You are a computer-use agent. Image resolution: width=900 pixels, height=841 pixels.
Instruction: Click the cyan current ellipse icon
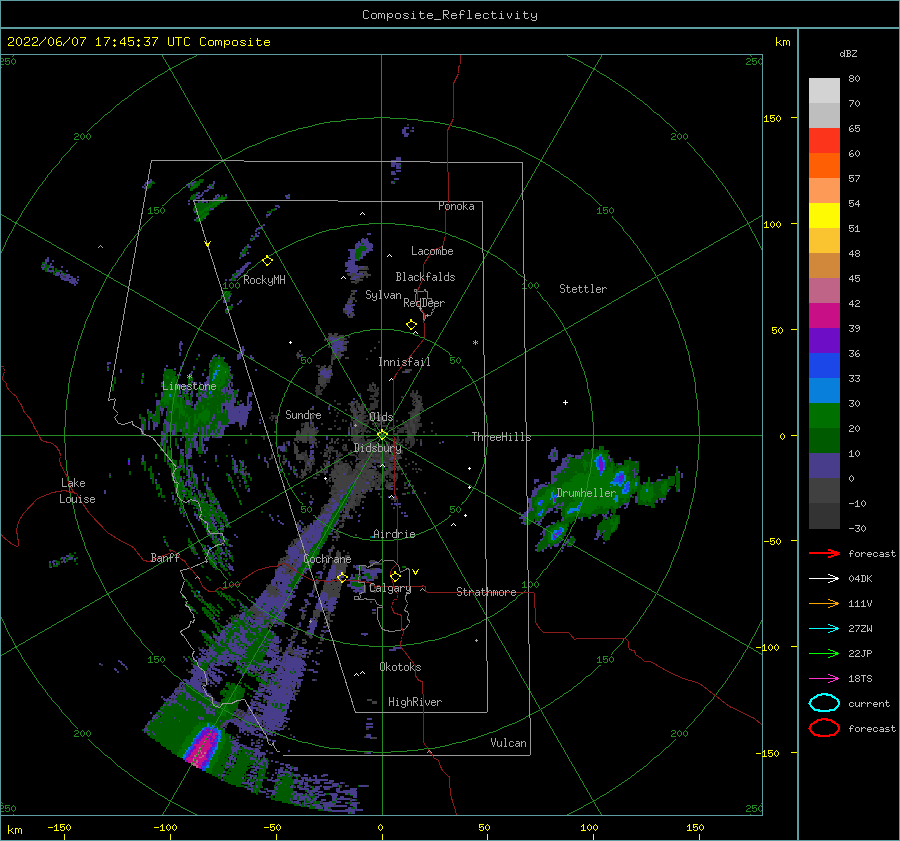[824, 703]
